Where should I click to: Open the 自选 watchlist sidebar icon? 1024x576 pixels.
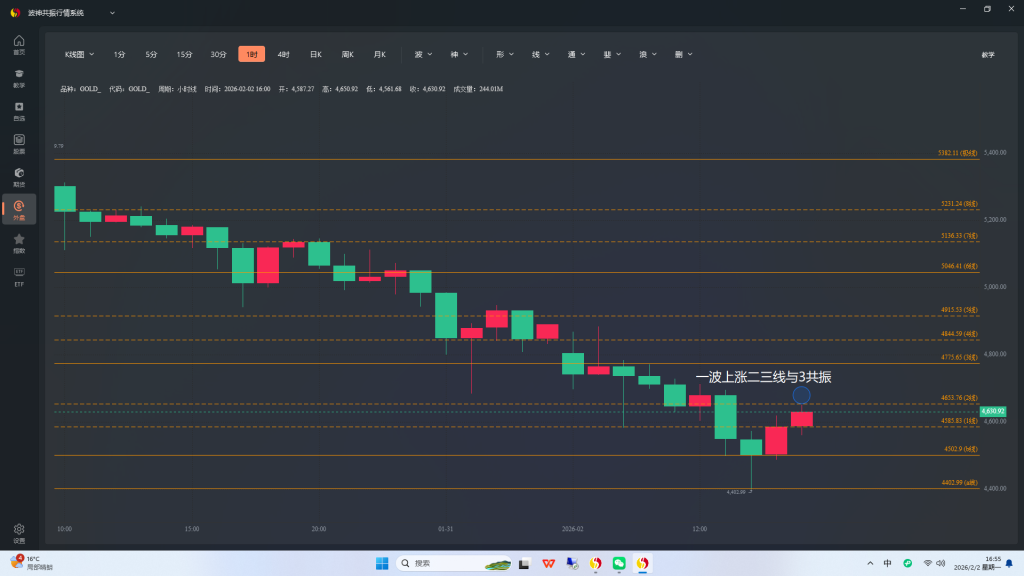(x=19, y=110)
